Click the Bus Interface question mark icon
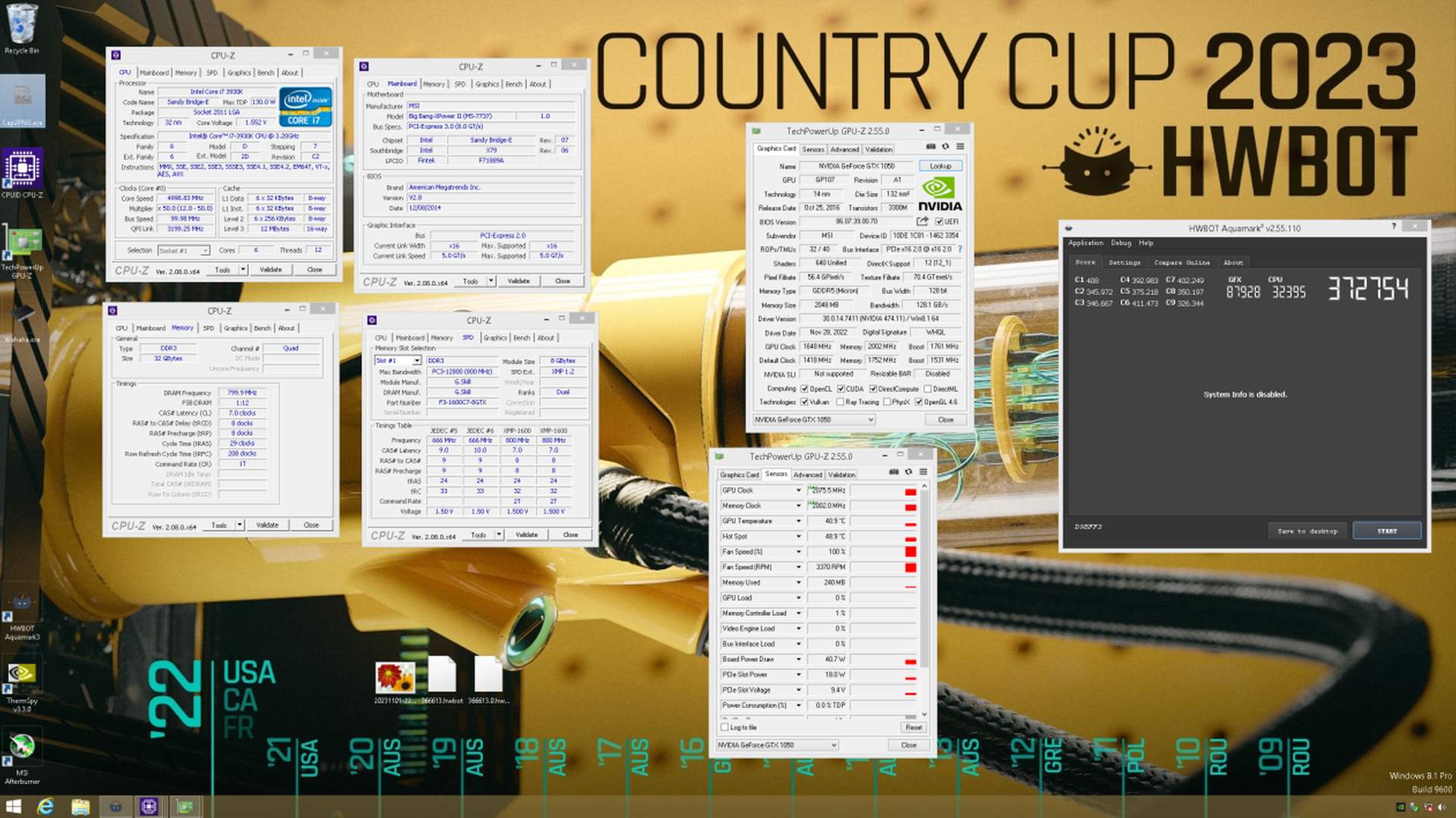Image resolution: width=1456 pixels, height=818 pixels. click(960, 249)
